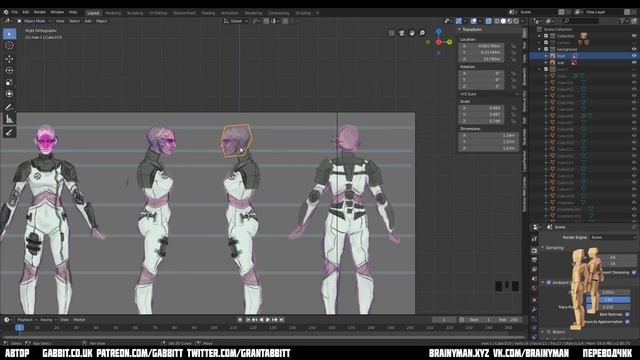640x360 pixels.
Task: Adjust the highlighted blue AO factor slider
Action: (x=608, y=300)
